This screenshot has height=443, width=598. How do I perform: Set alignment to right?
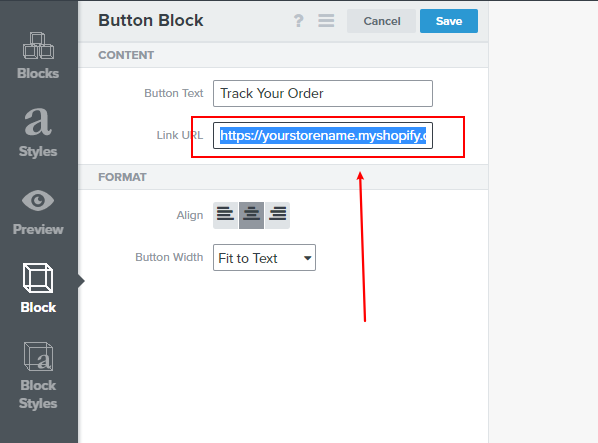coord(277,215)
